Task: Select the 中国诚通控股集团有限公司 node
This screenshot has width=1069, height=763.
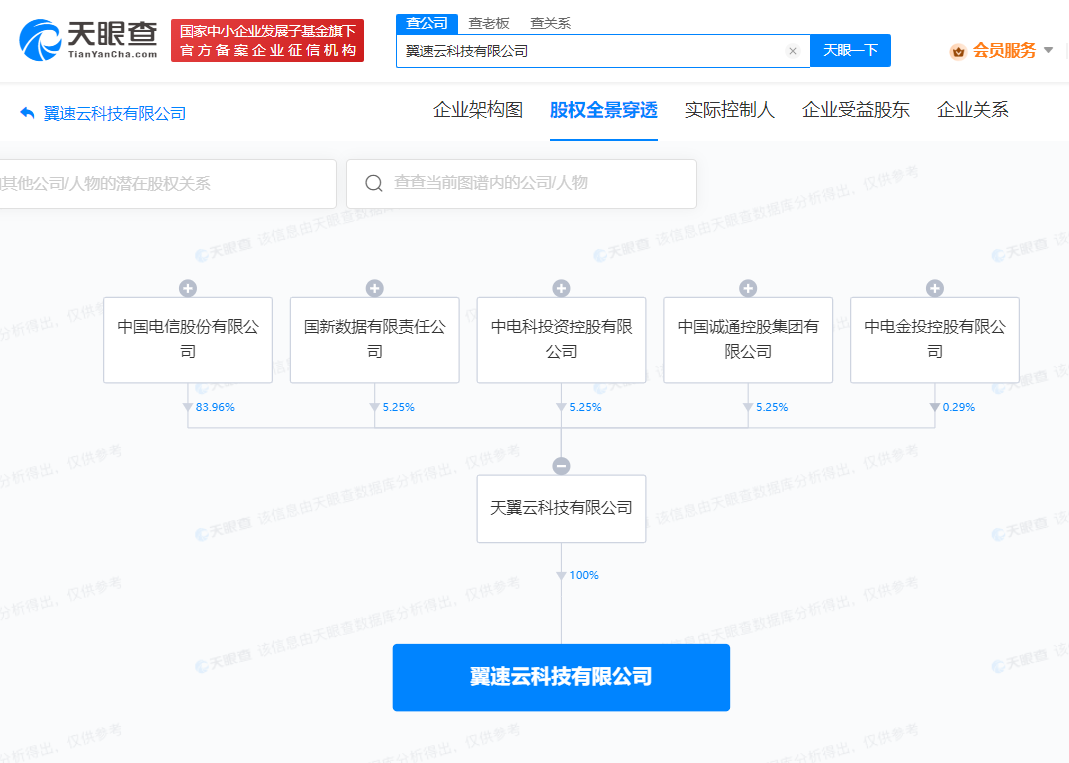Action: (x=748, y=340)
